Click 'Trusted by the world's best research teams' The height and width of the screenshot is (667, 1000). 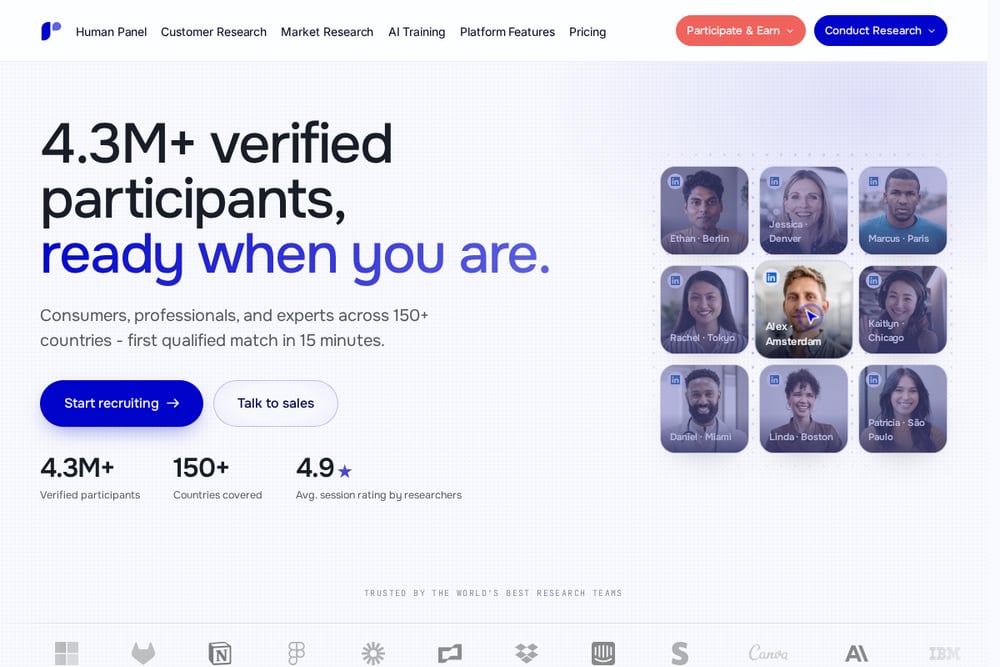click(493, 593)
